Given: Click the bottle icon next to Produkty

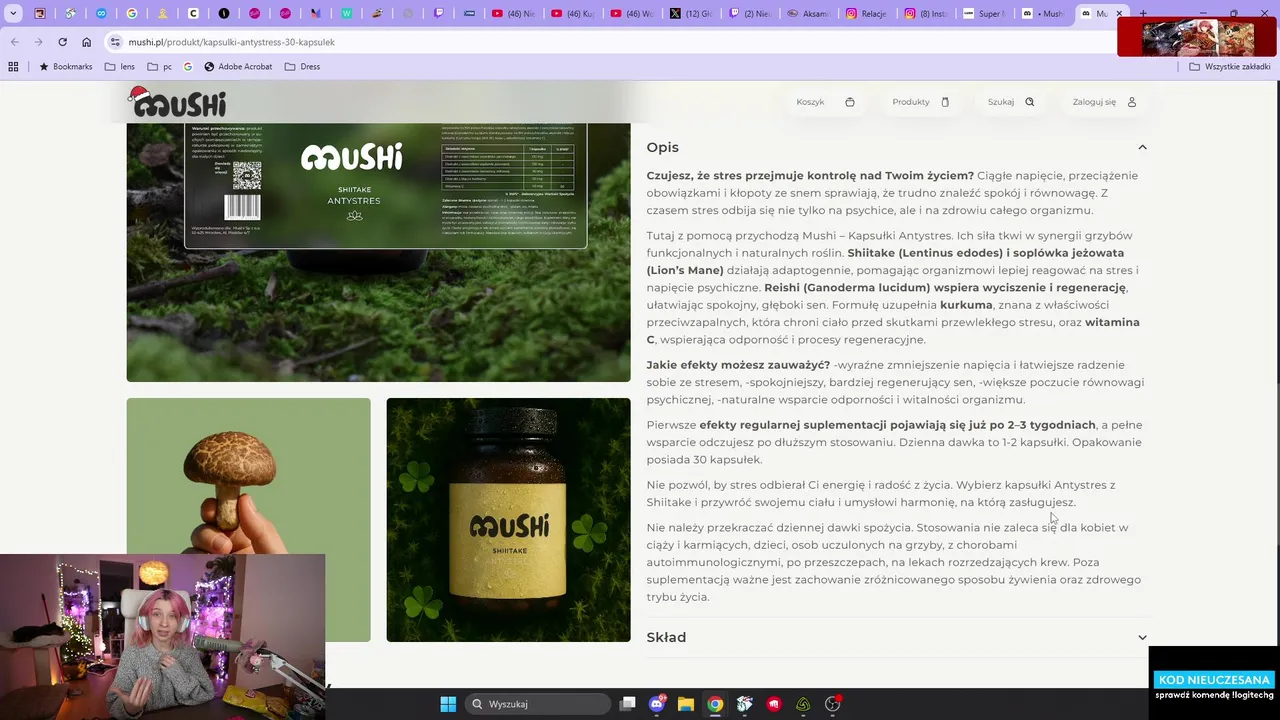Looking at the screenshot, I should [945, 102].
